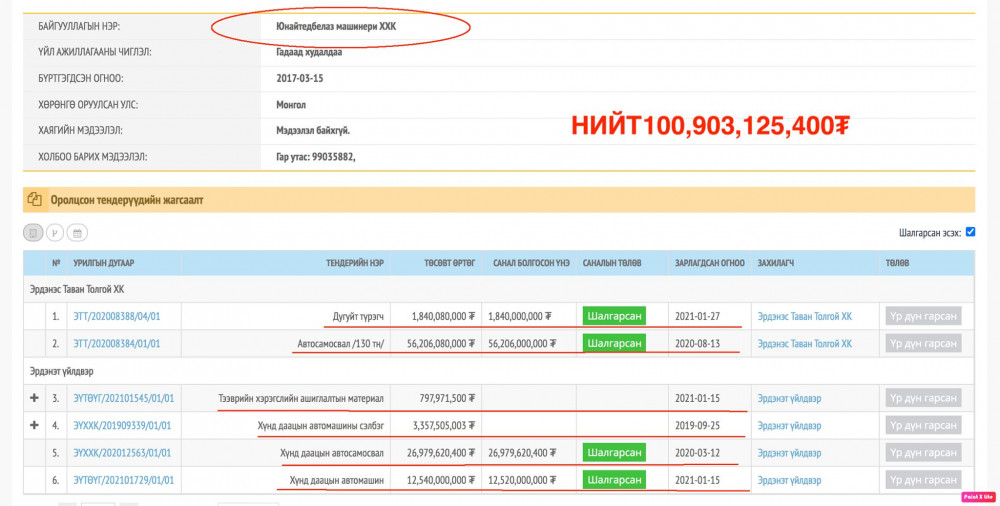Click registered date 2017-03-15
1000x506 pixels.
[300, 78]
